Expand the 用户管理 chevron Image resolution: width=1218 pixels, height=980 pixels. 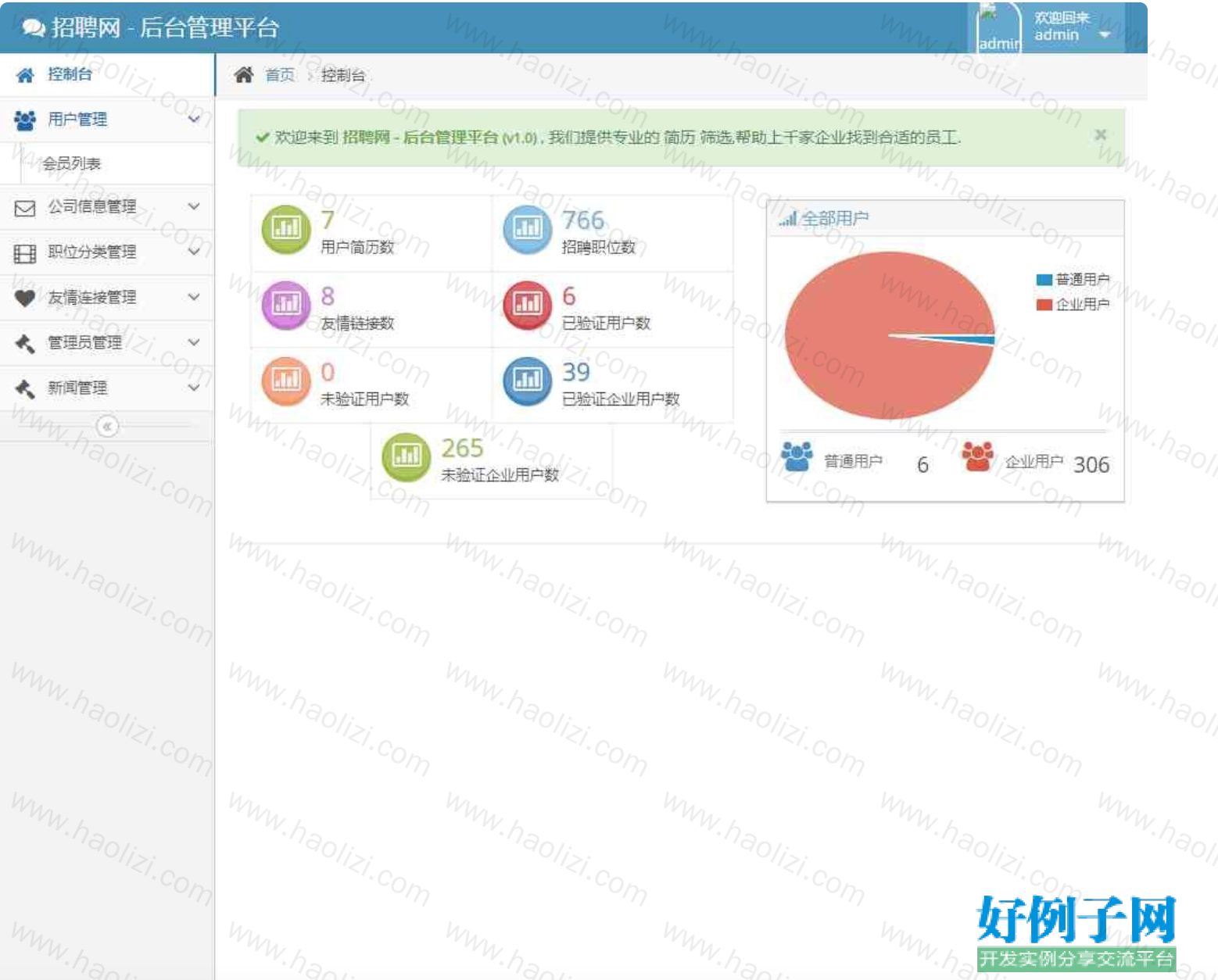pyautogui.click(x=194, y=119)
